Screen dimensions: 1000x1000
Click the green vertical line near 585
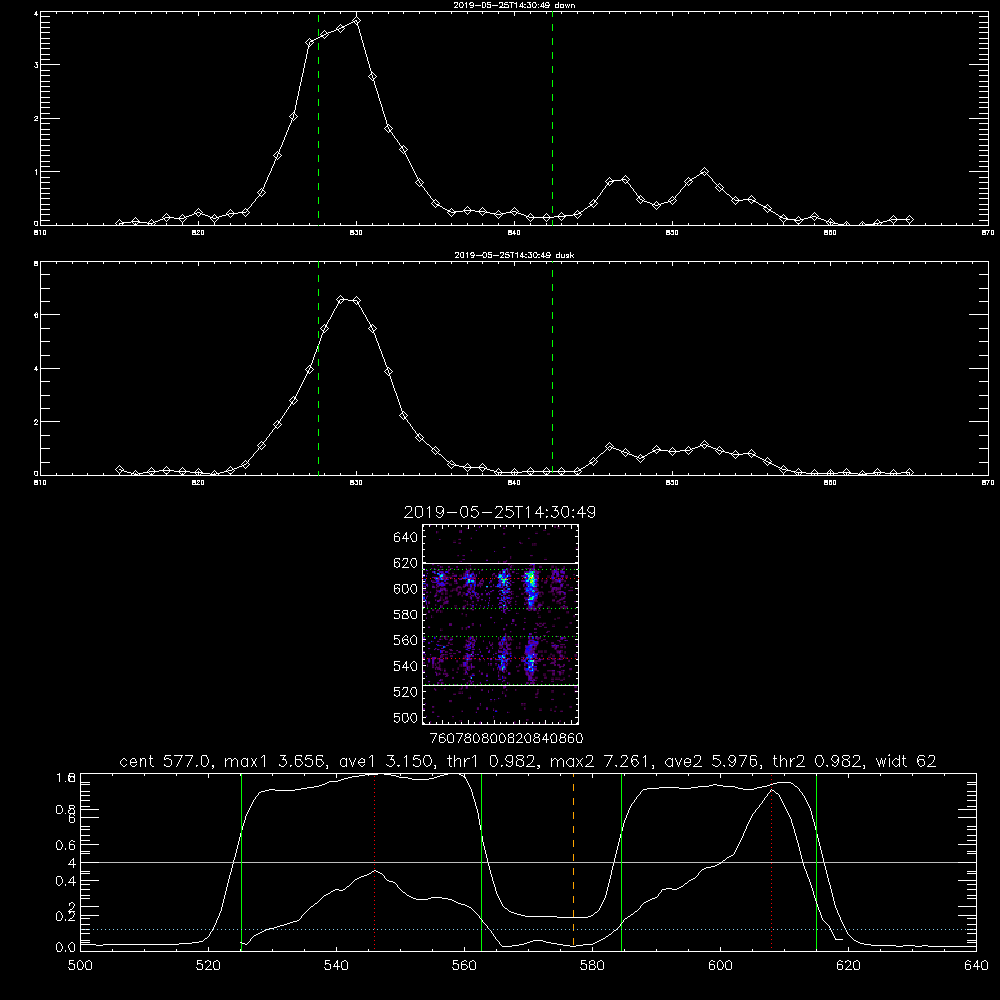tap(621, 862)
